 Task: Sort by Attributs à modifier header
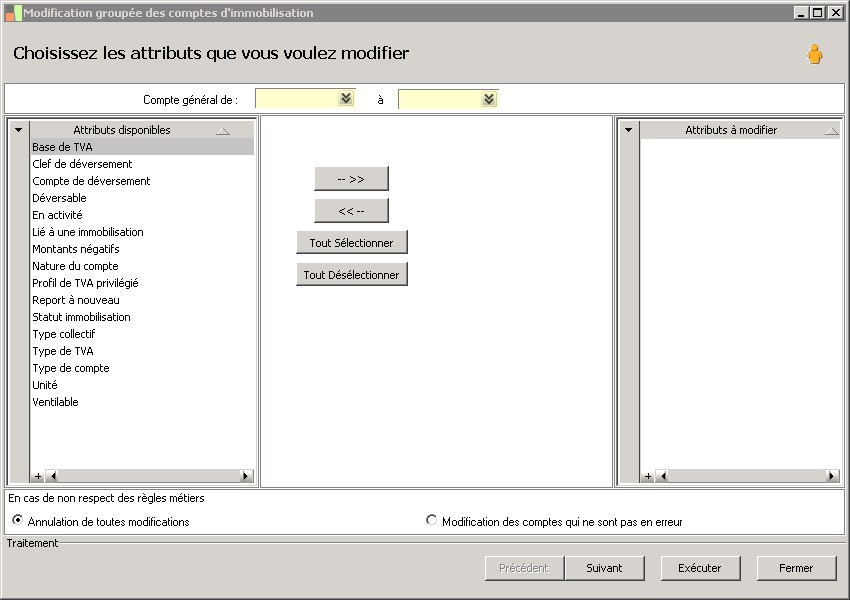click(740, 130)
